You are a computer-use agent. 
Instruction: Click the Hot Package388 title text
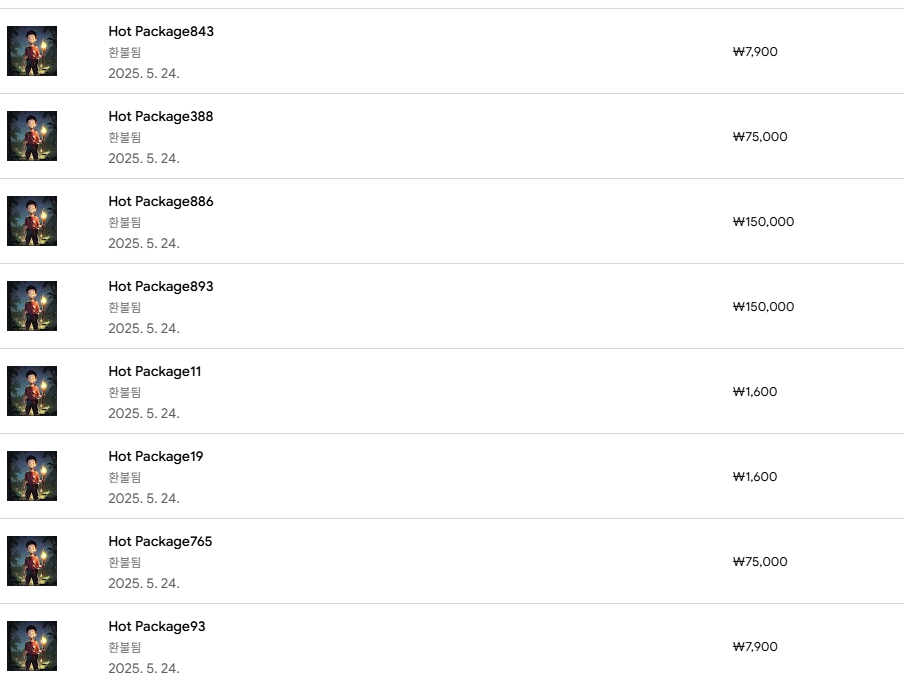(161, 116)
